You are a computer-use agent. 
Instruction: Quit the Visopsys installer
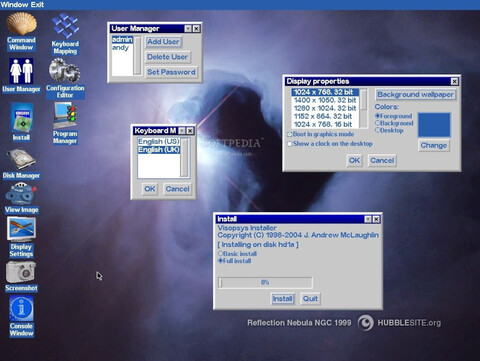pos(310,299)
